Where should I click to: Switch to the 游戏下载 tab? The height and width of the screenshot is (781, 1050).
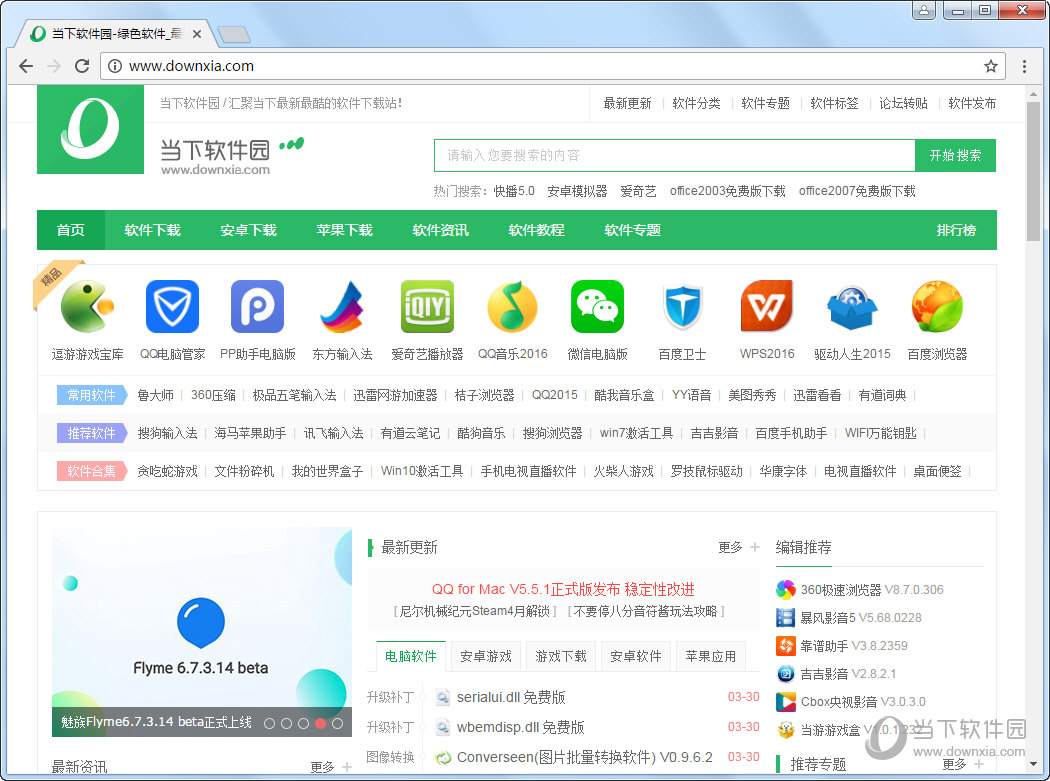point(561,656)
